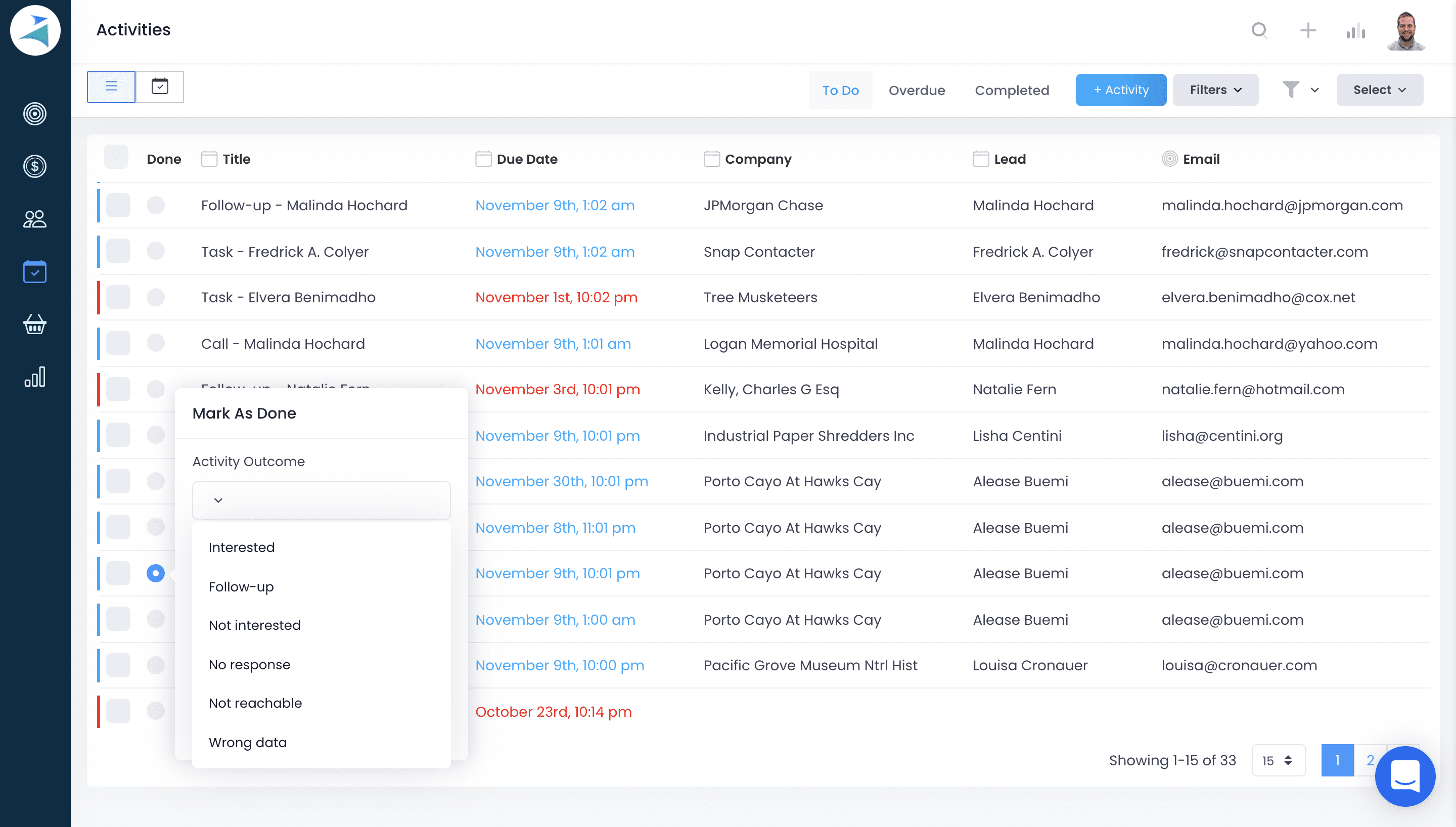The height and width of the screenshot is (827, 1456).
Task: Open the chat support bubble
Action: [1404, 776]
